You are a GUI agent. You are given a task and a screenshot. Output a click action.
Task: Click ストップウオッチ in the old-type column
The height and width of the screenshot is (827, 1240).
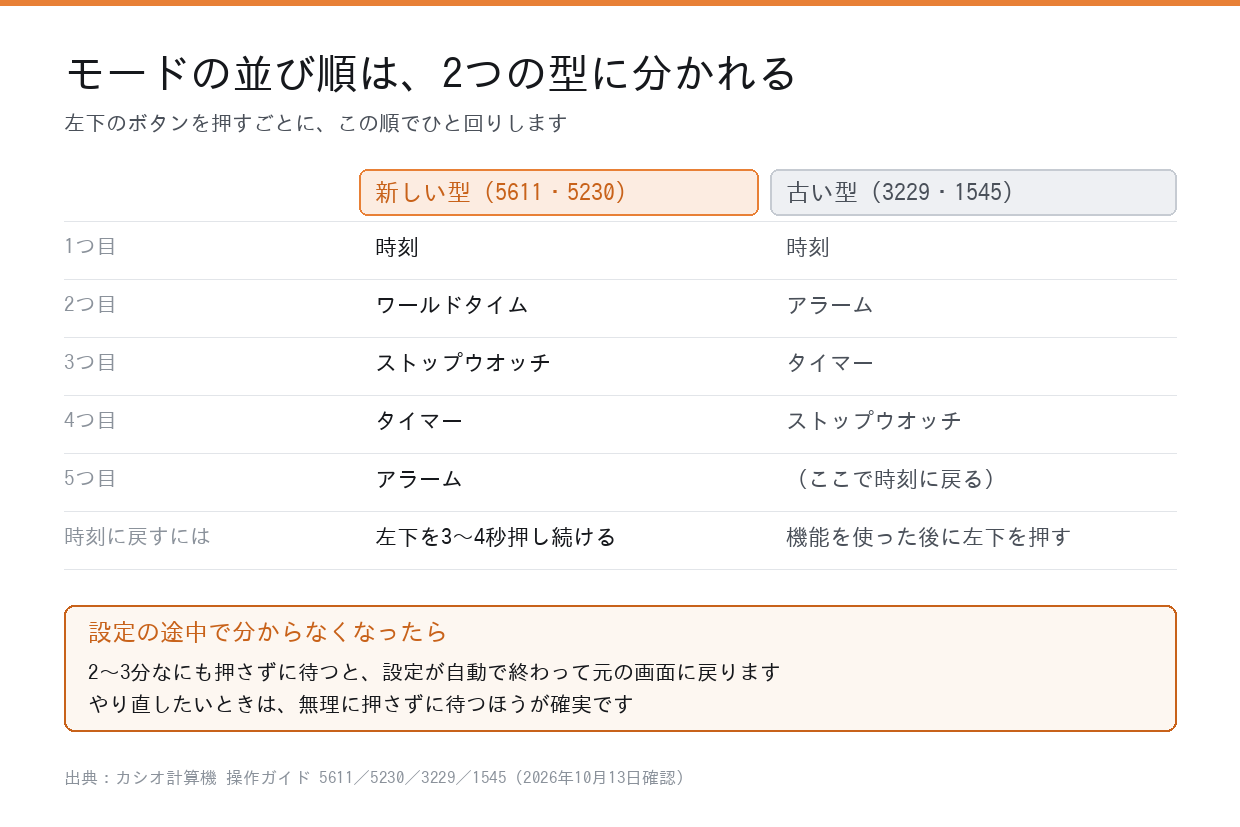[874, 421]
